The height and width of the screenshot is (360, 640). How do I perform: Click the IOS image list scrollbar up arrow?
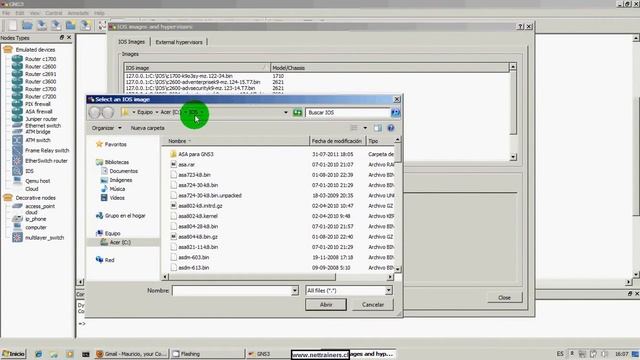pyautogui.click(x=513, y=67)
